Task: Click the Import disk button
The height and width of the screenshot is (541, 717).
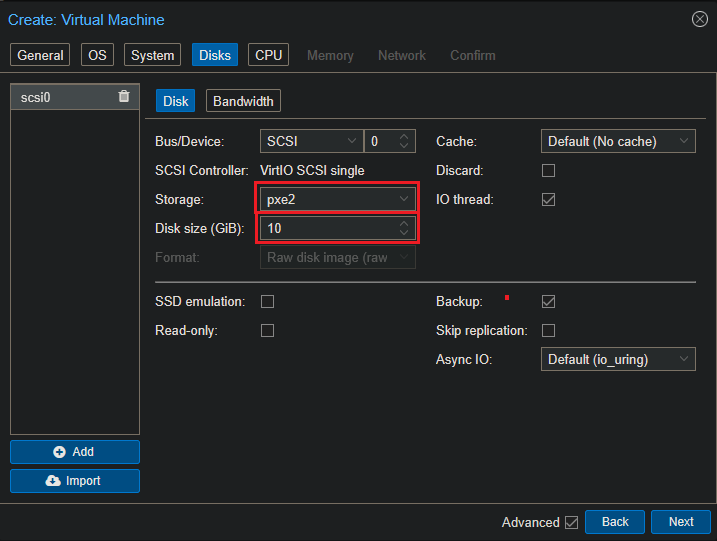Action: [75, 481]
